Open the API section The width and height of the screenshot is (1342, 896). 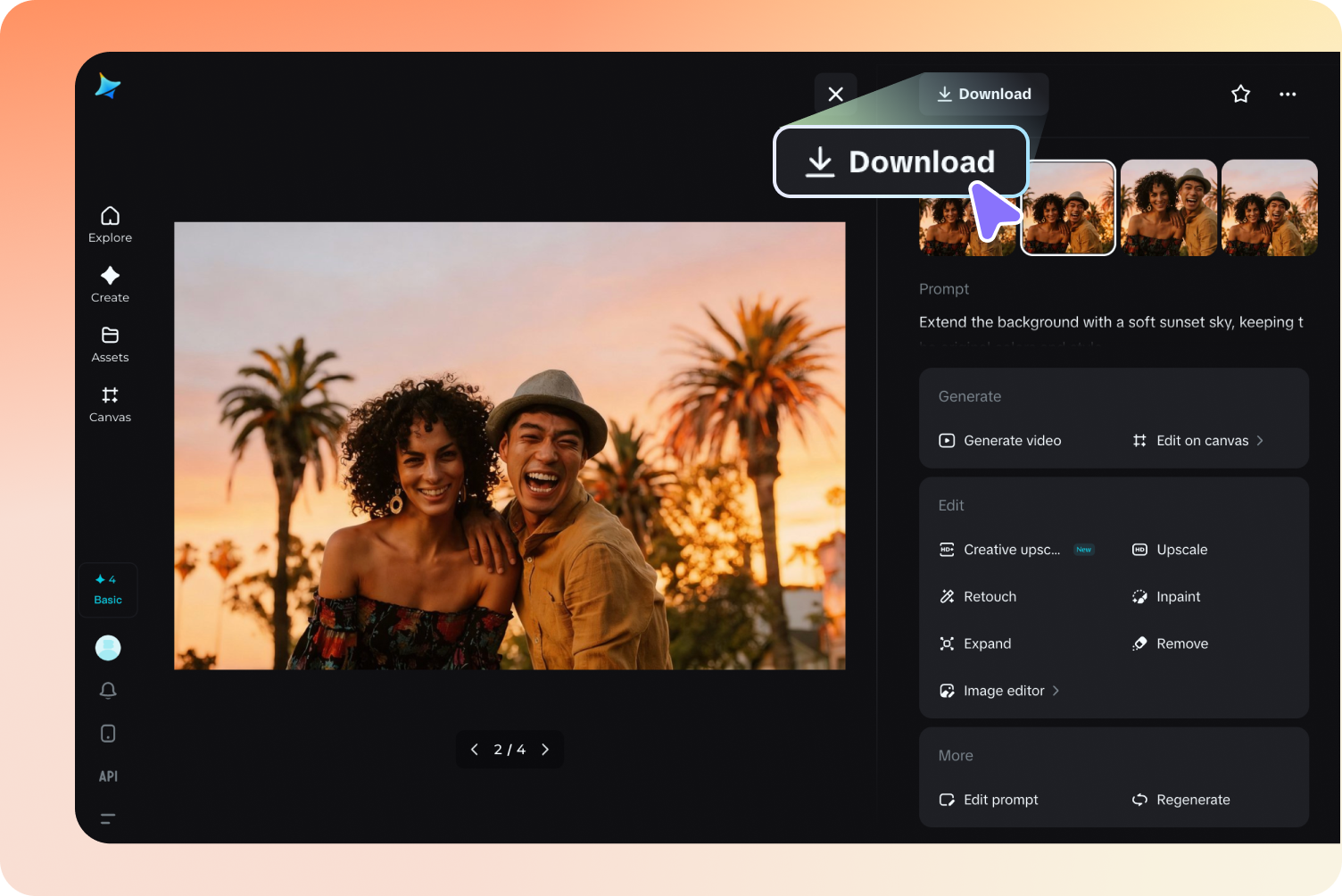tap(108, 776)
